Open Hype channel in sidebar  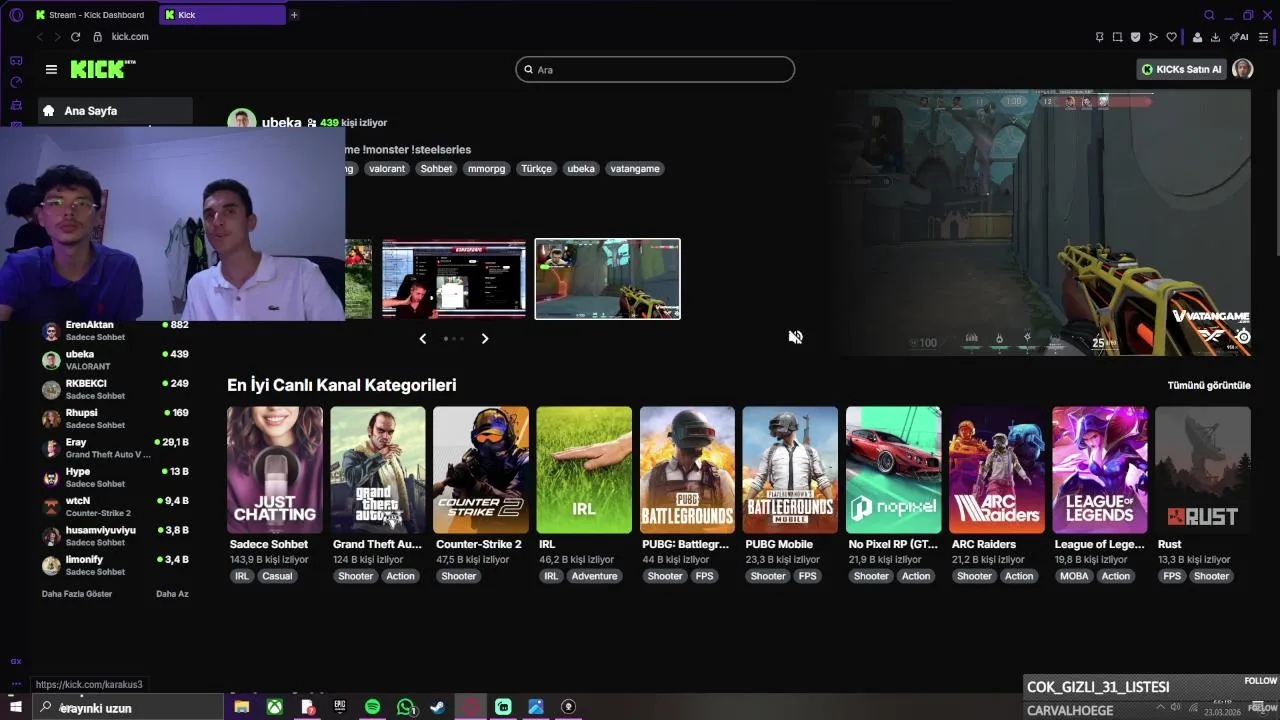click(x=115, y=477)
